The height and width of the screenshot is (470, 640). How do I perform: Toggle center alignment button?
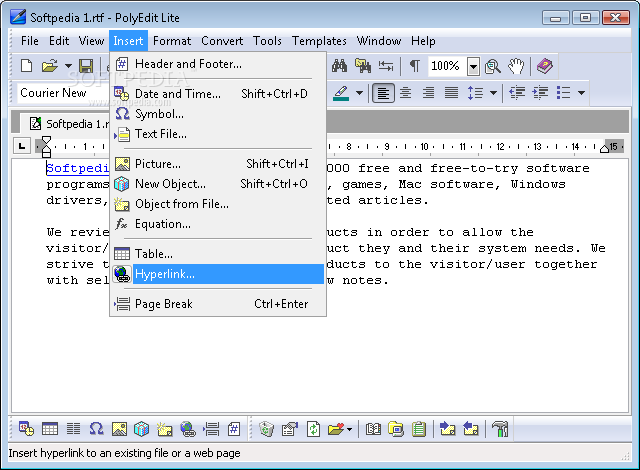[405, 93]
